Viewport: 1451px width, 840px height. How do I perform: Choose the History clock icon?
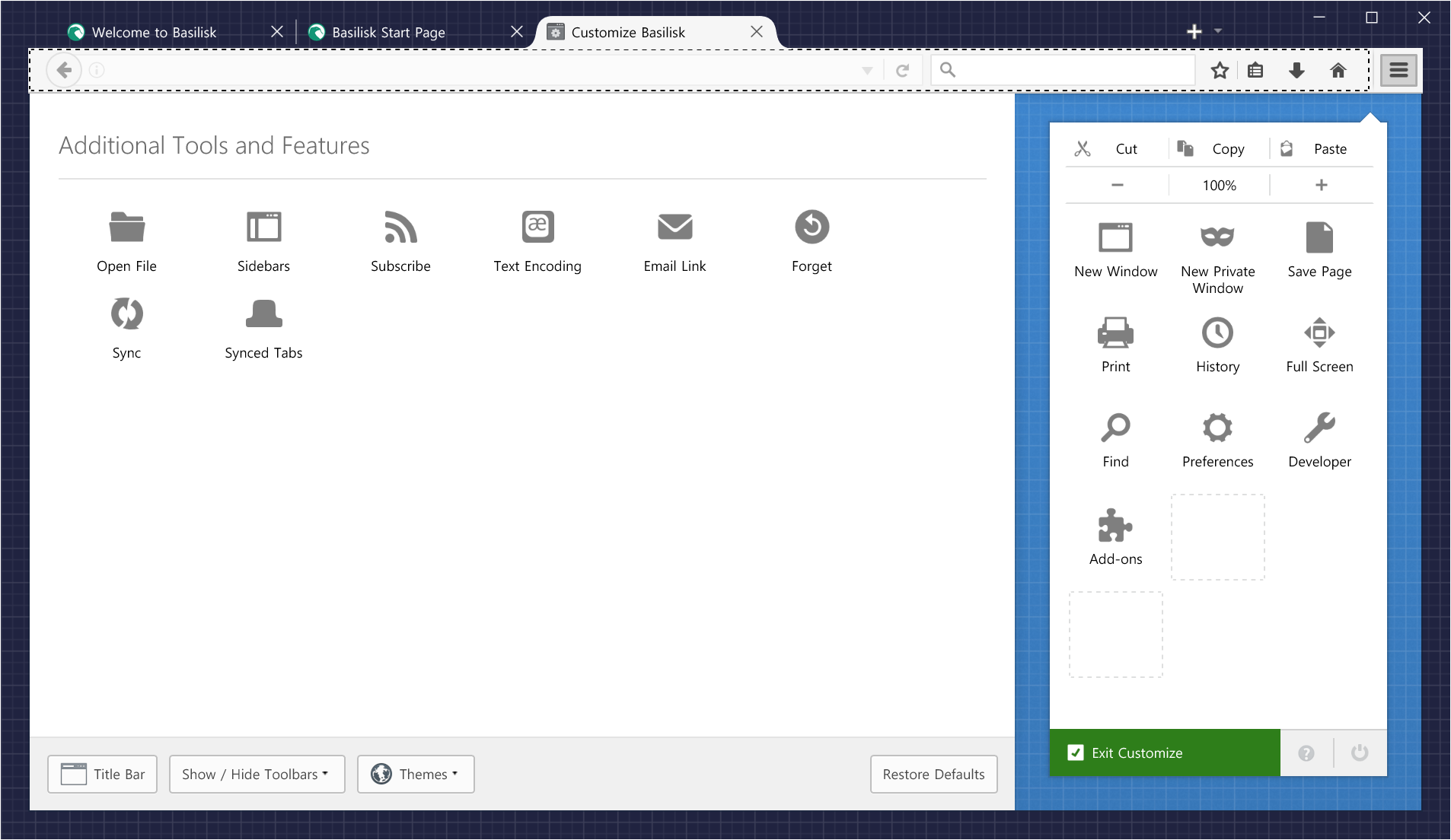[1217, 332]
